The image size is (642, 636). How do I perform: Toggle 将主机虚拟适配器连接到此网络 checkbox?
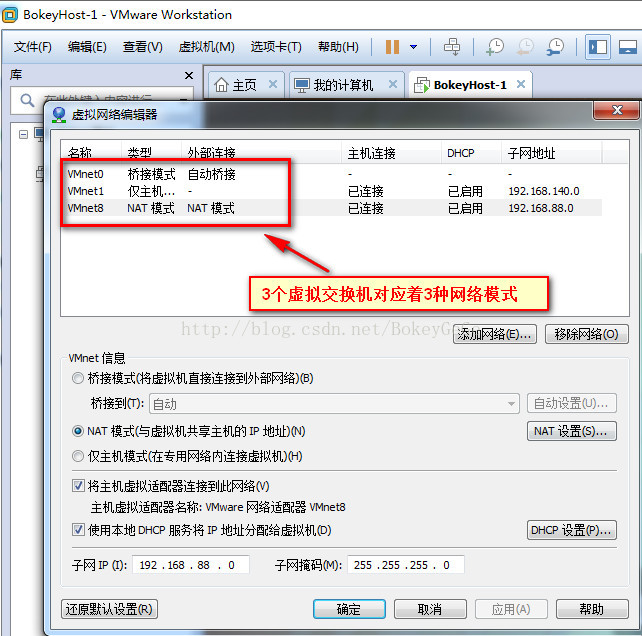[78, 486]
